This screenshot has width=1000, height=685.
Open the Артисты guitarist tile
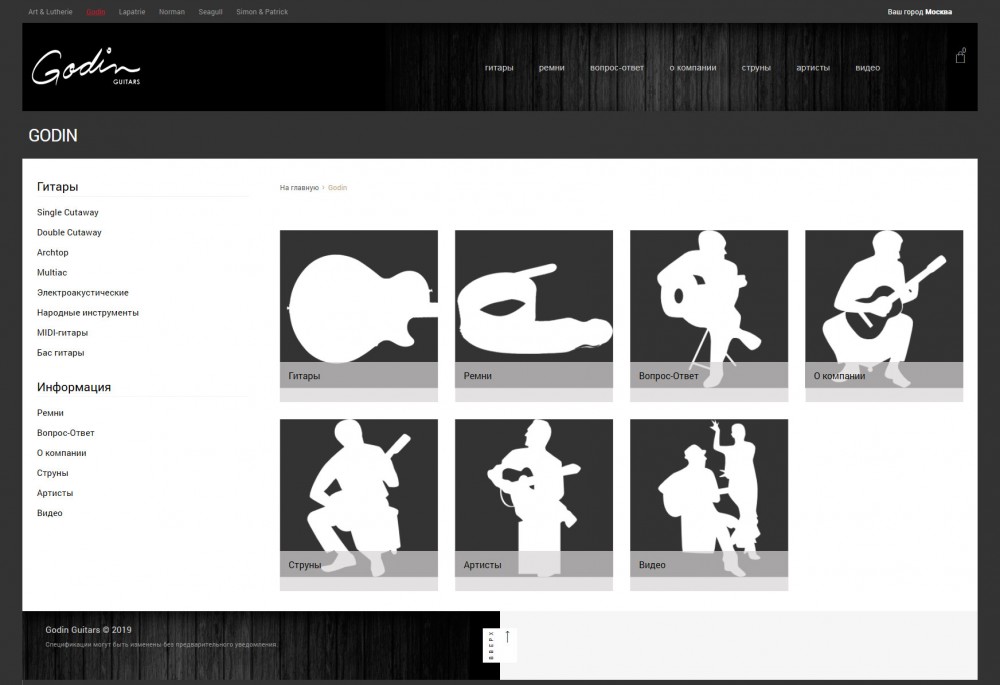coord(534,505)
